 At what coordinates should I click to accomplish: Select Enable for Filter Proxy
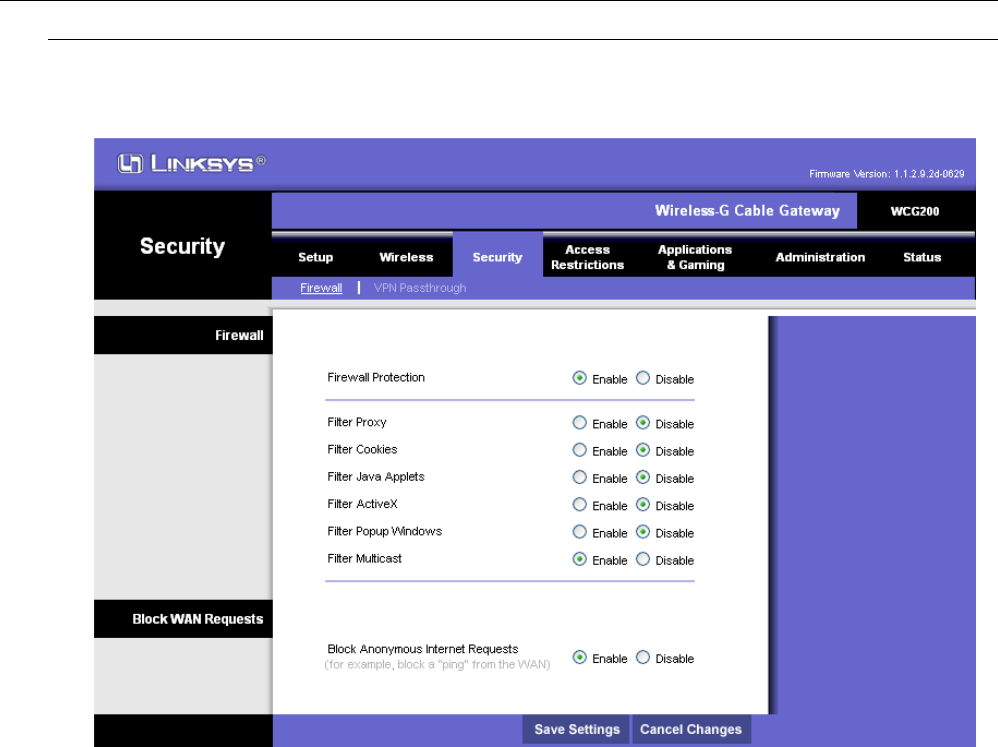579,422
